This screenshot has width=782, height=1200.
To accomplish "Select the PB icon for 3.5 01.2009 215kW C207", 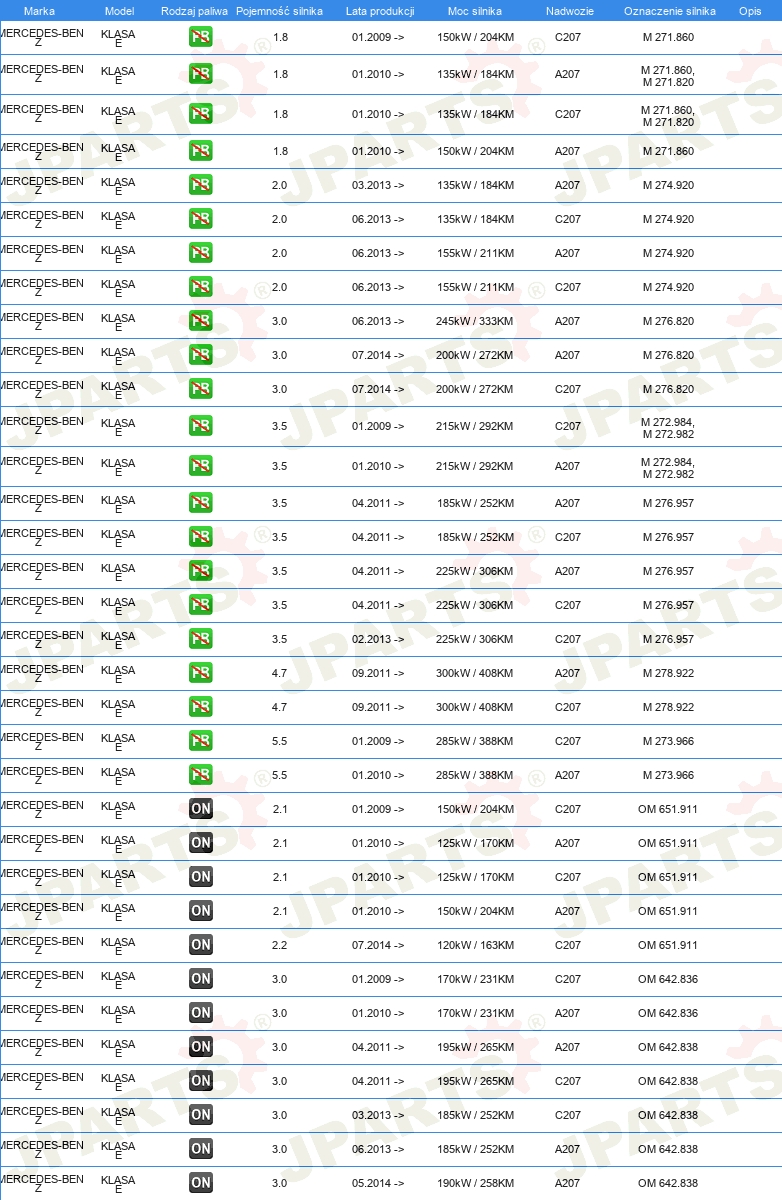I will point(201,426).
